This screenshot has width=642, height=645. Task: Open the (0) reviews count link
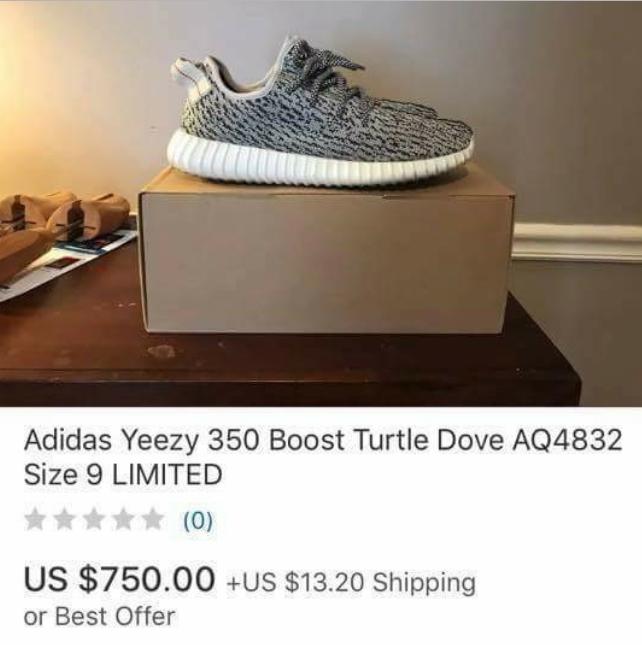click(x=198, y=520)
